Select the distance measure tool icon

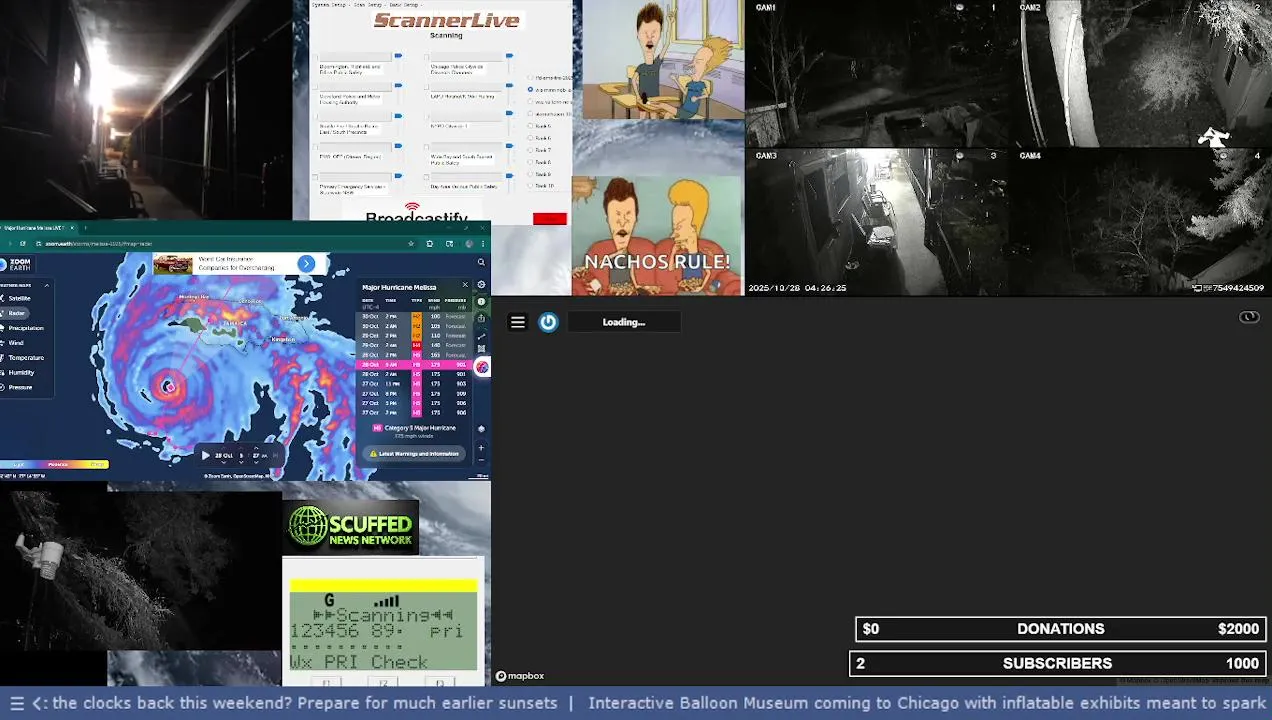pos(481,336)
